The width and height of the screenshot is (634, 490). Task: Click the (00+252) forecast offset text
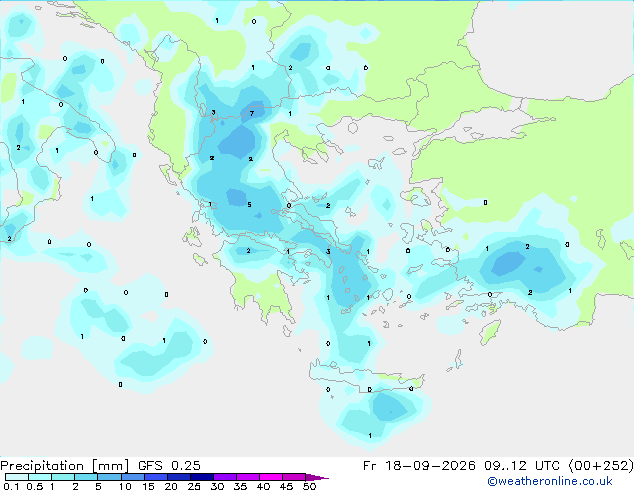[x=600, y=466]
